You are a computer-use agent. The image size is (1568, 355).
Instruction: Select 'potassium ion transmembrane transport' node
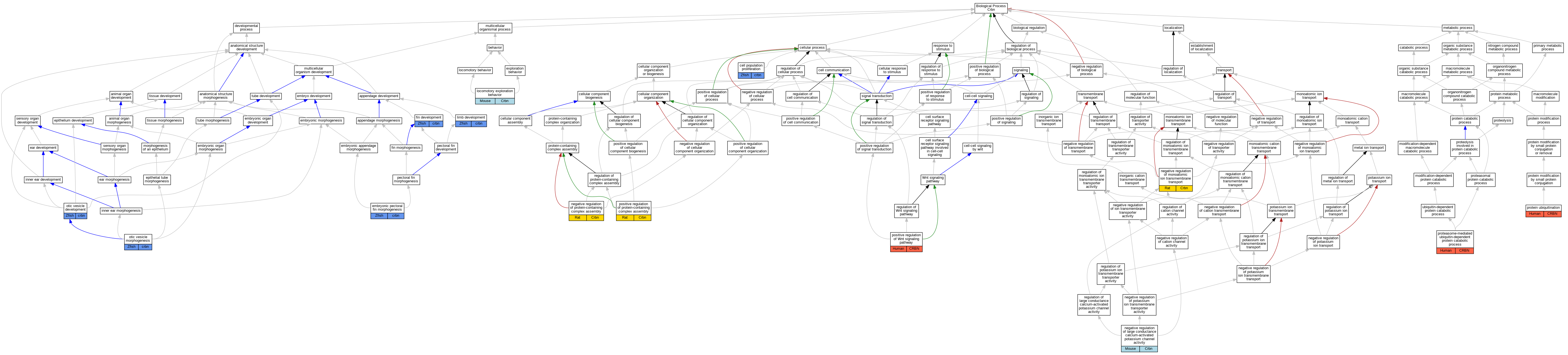tap(1281, 211)
